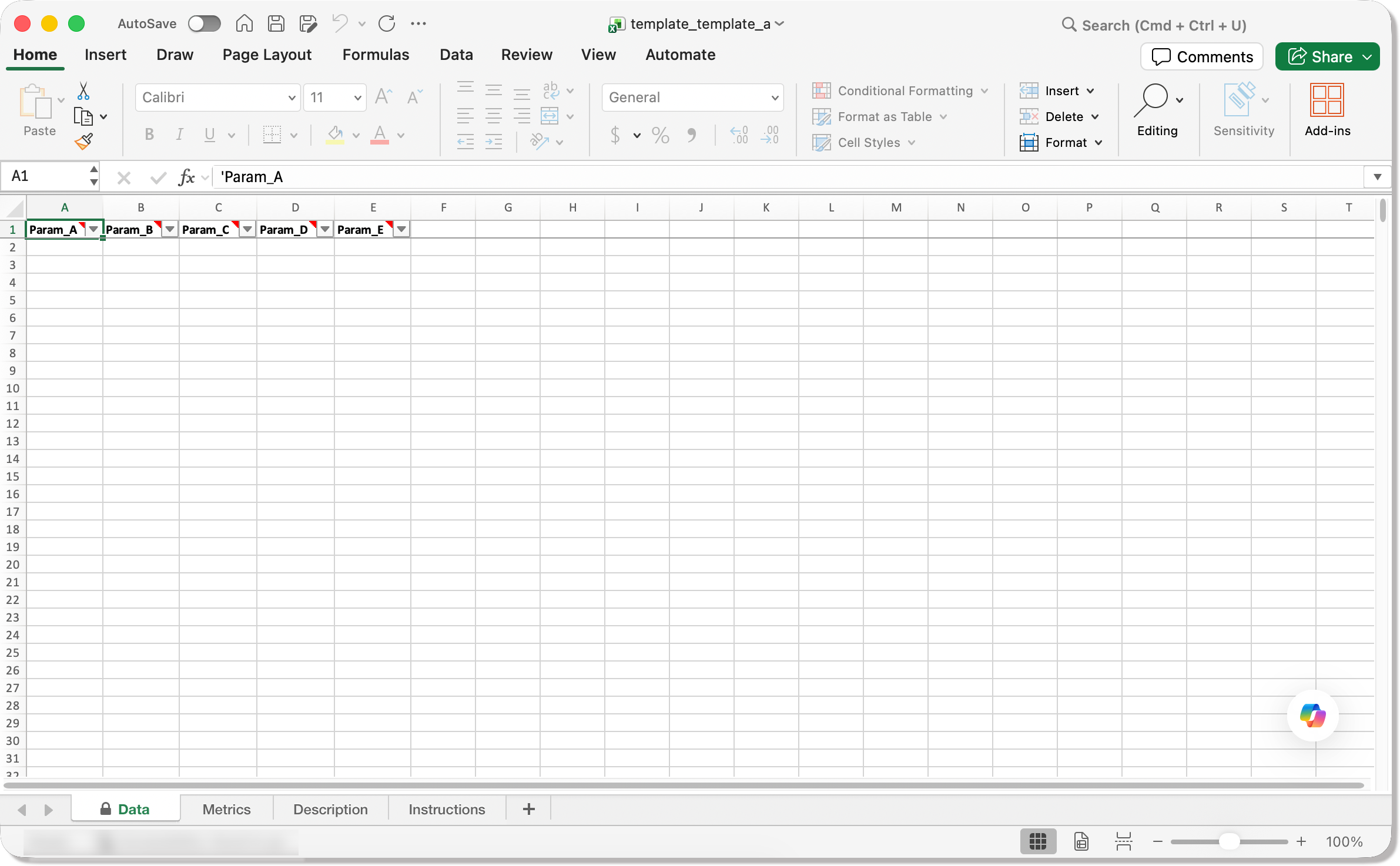The width and height of the screenshot is (1400, 866).
Task: Toggle Bold formatting
Action: [x=149, y=135]
